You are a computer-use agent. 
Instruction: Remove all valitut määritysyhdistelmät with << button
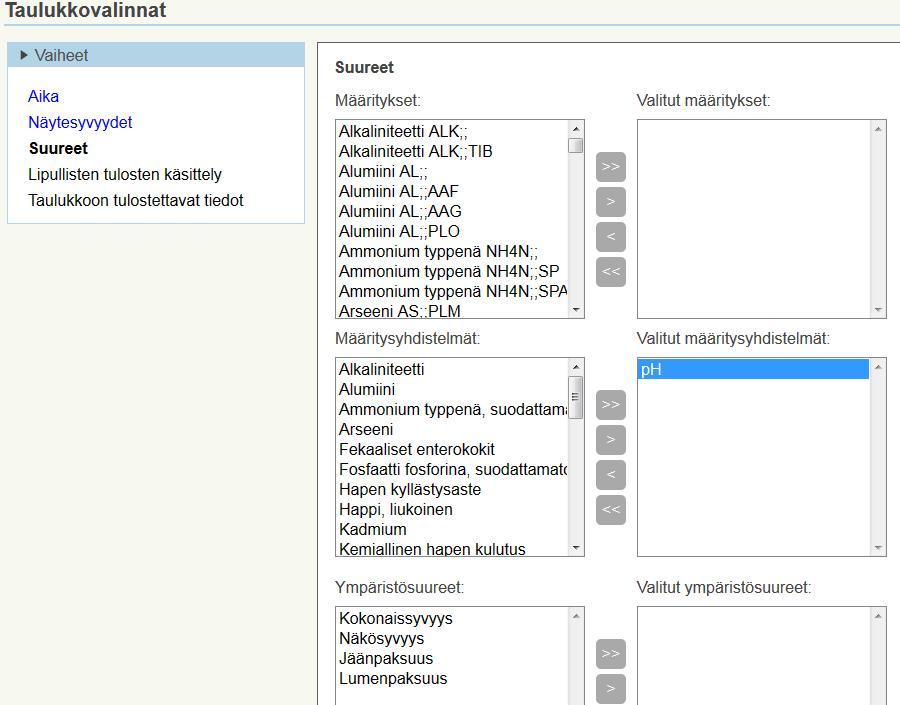point(611,509)
